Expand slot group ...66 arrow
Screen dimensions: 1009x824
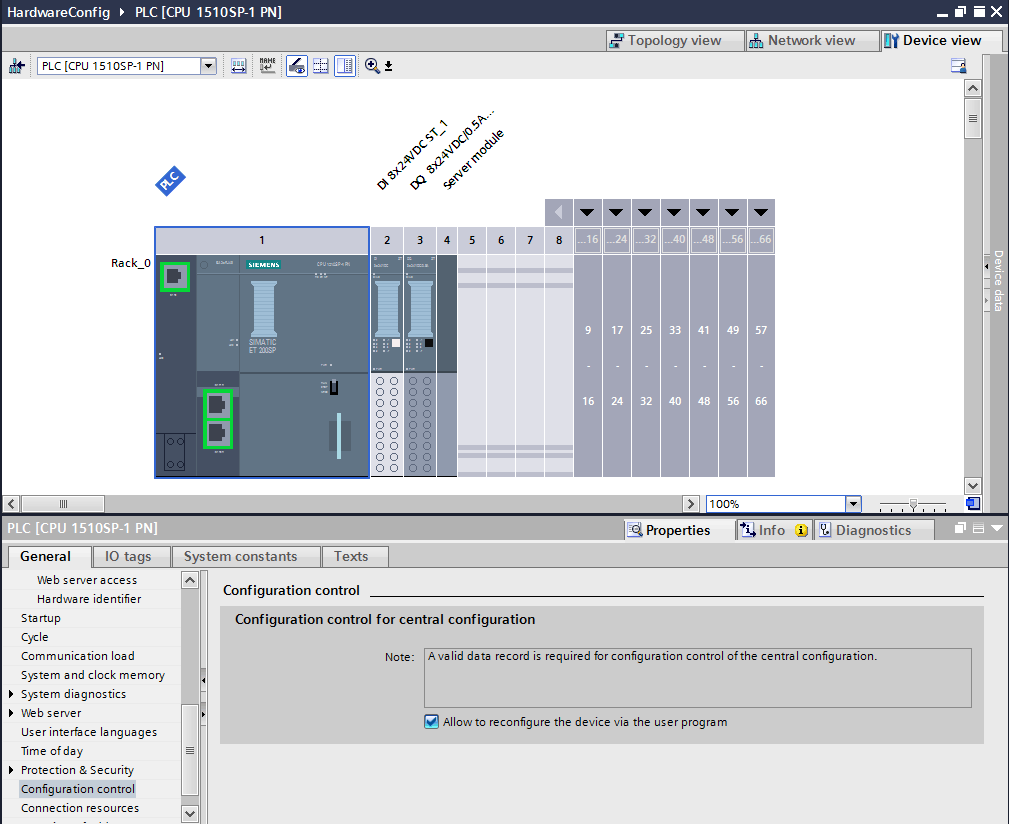pos(761,212)
